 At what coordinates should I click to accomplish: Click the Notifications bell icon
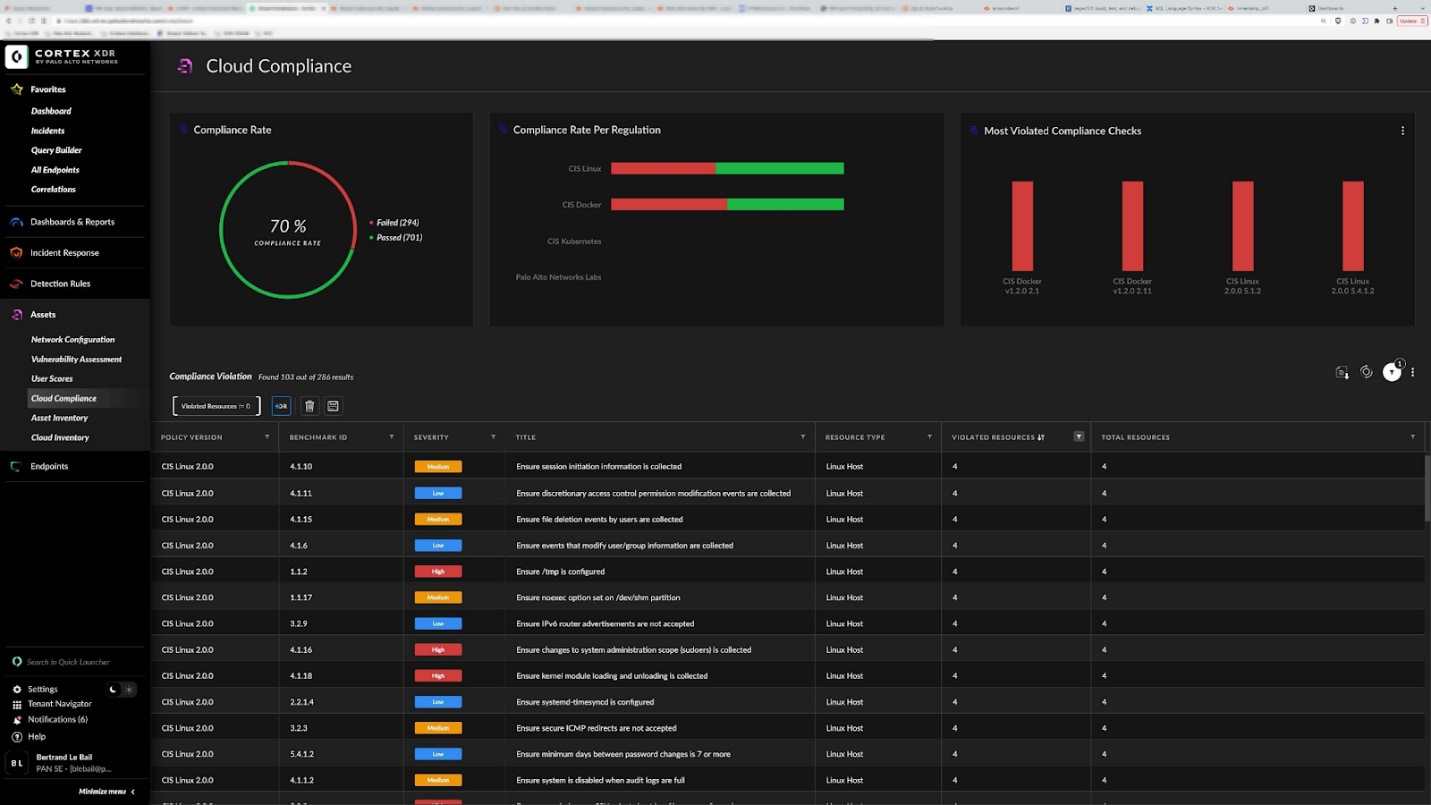tap(17, 718)
